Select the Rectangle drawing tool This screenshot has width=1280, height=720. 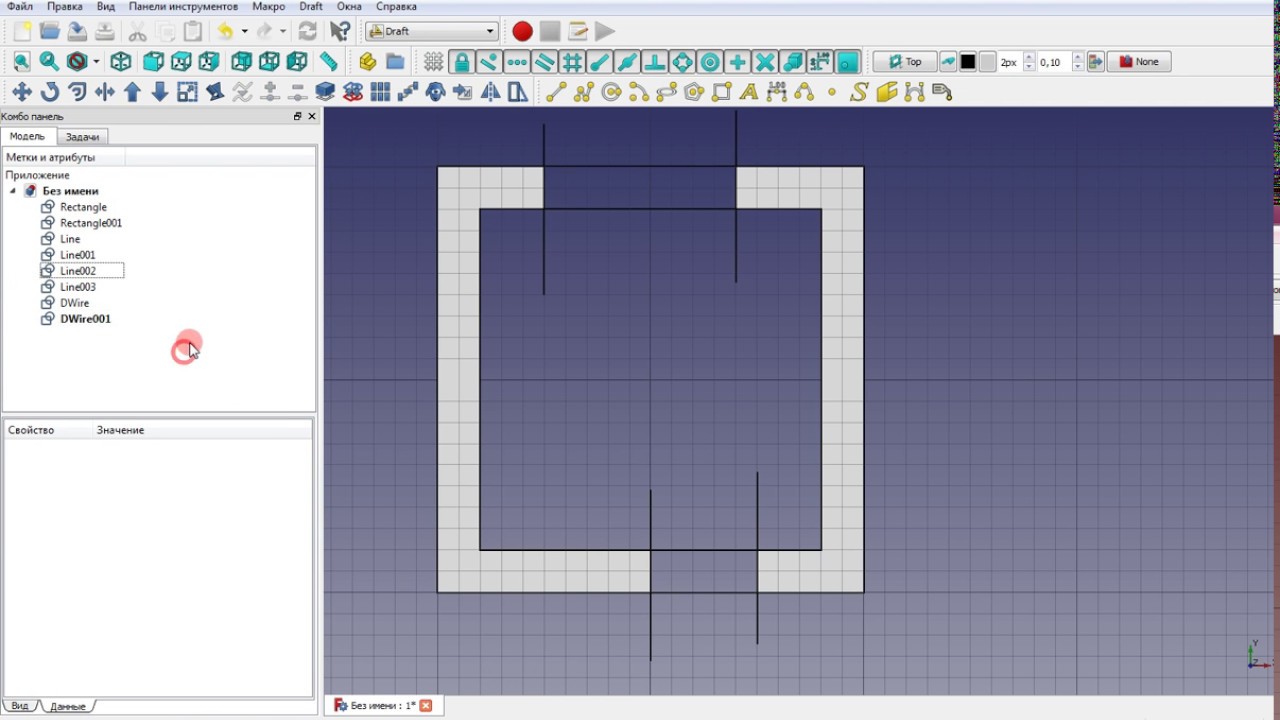click(x=721, y=92)
